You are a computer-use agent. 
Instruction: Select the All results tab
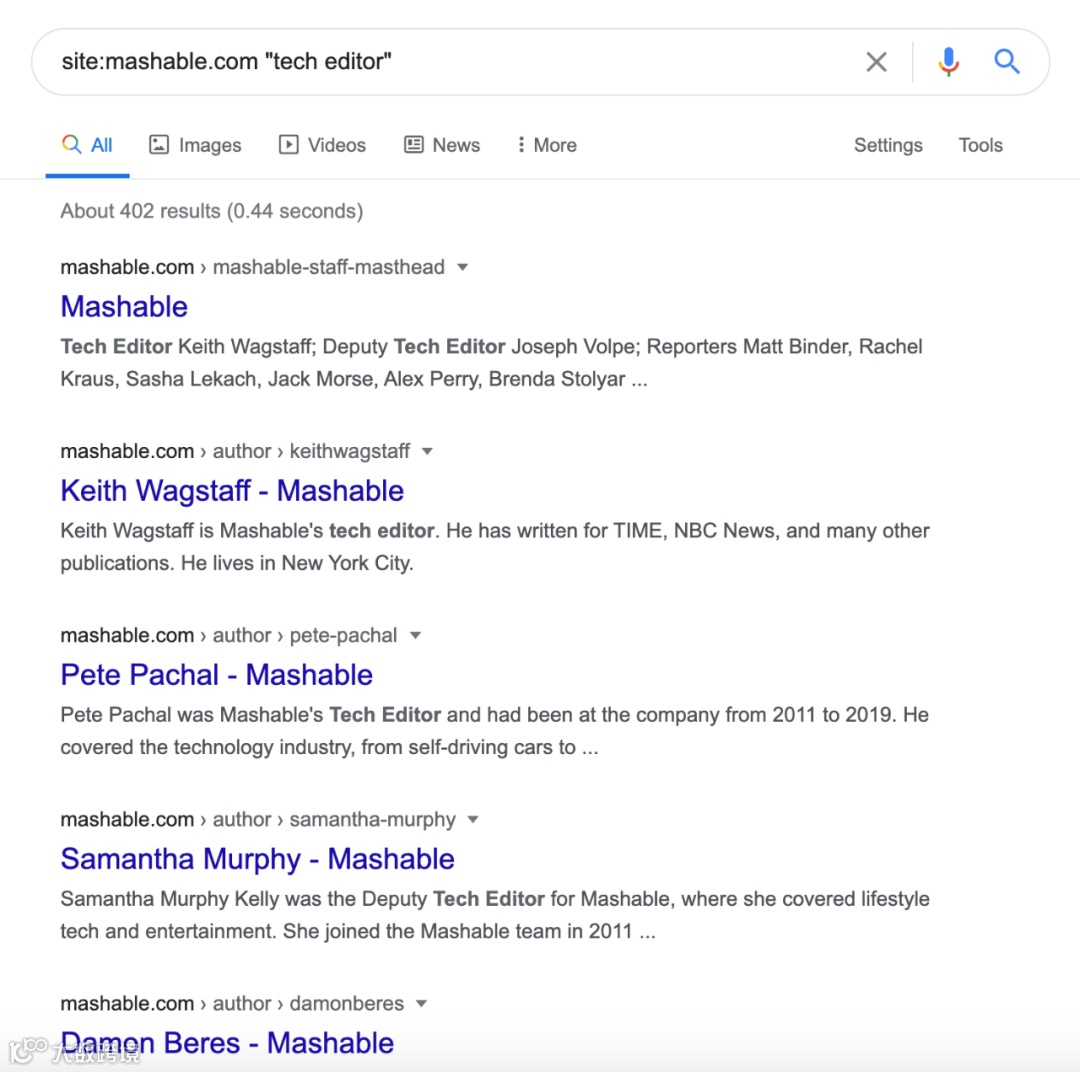tap(87, 145)
